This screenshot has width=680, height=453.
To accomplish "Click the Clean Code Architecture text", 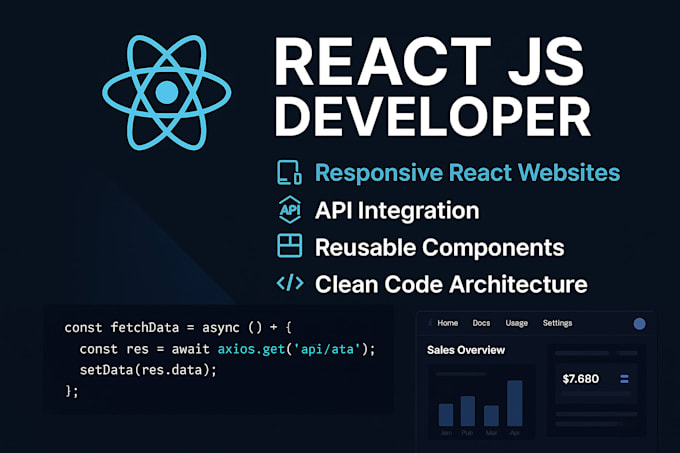I will [x=451, y=284].
